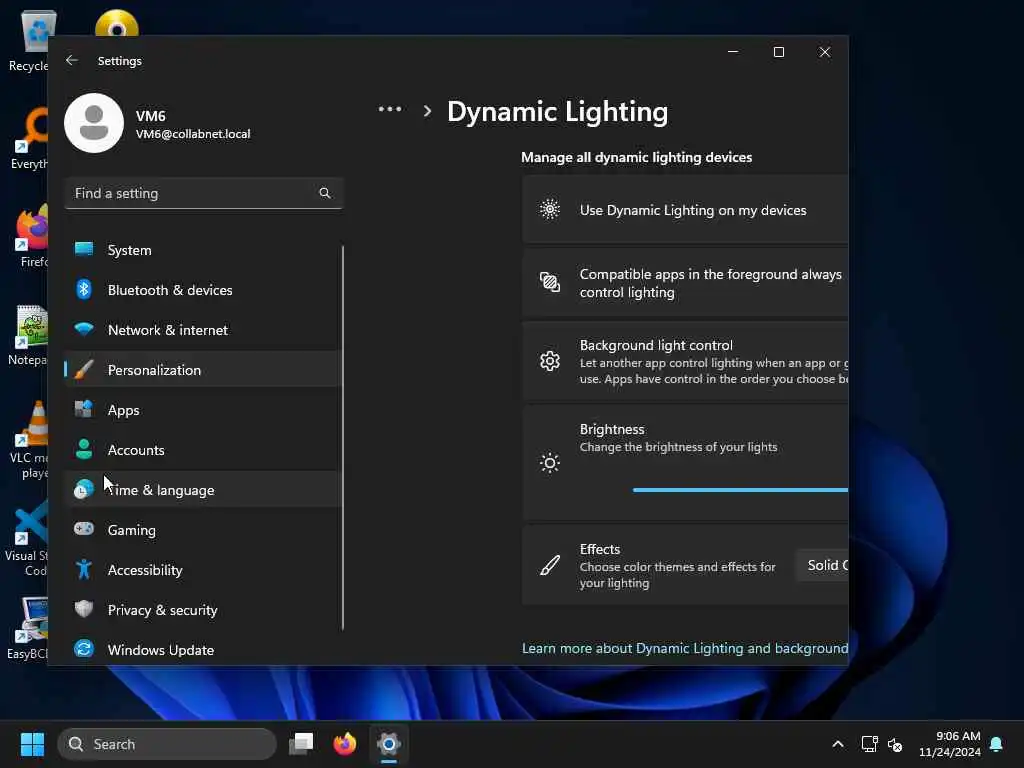Open the Effects settings row
The image size is (1024, 768).
pos(685,565)
